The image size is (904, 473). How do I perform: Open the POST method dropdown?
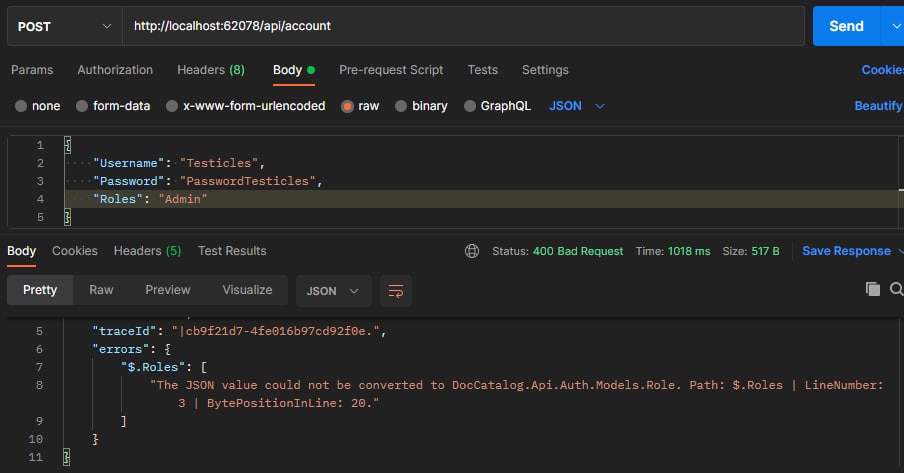[x=64, y=26]
